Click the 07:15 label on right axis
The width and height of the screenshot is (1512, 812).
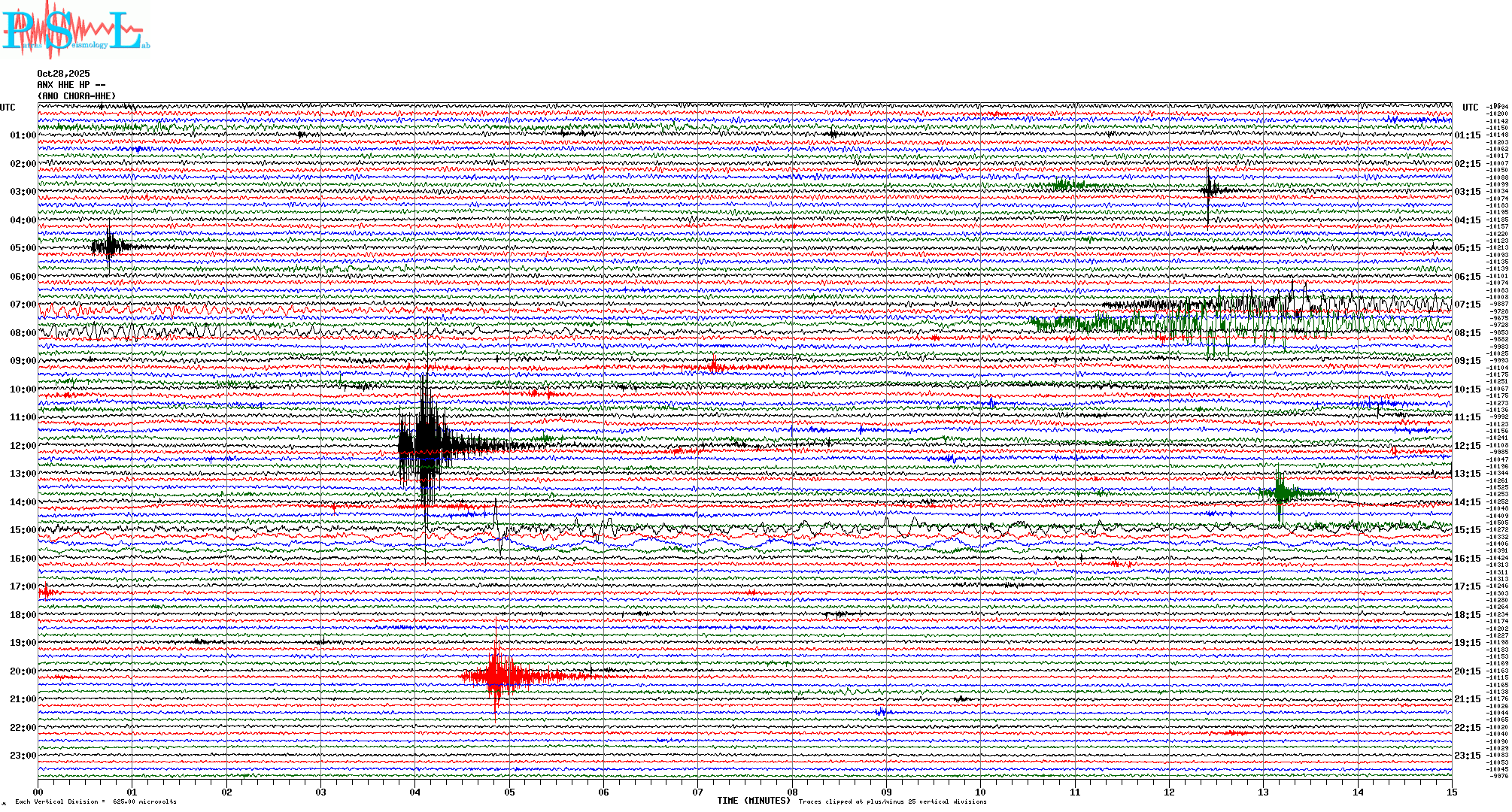pos(1467,304)
